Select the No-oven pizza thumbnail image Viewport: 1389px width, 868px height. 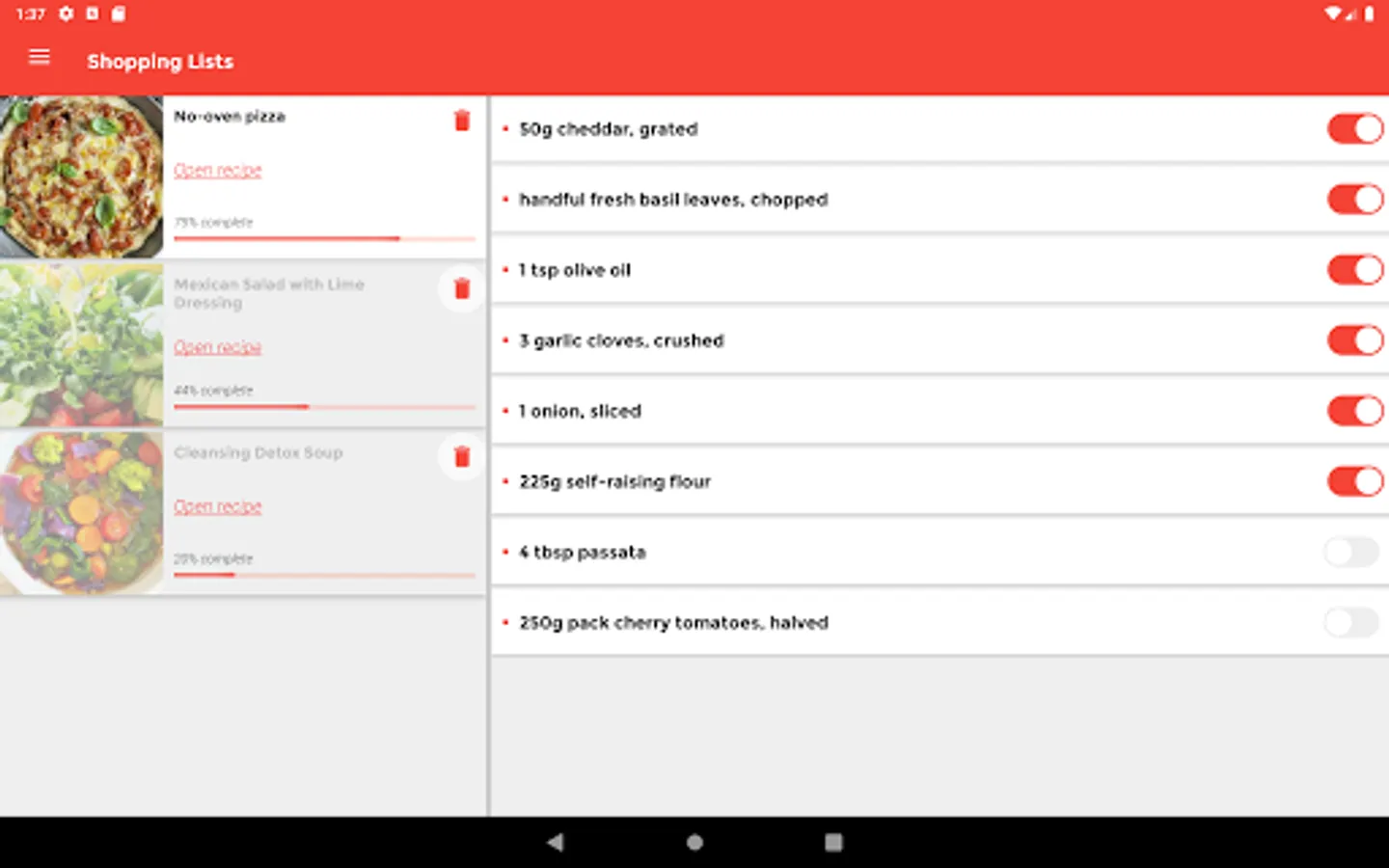(x=81, y=176)
